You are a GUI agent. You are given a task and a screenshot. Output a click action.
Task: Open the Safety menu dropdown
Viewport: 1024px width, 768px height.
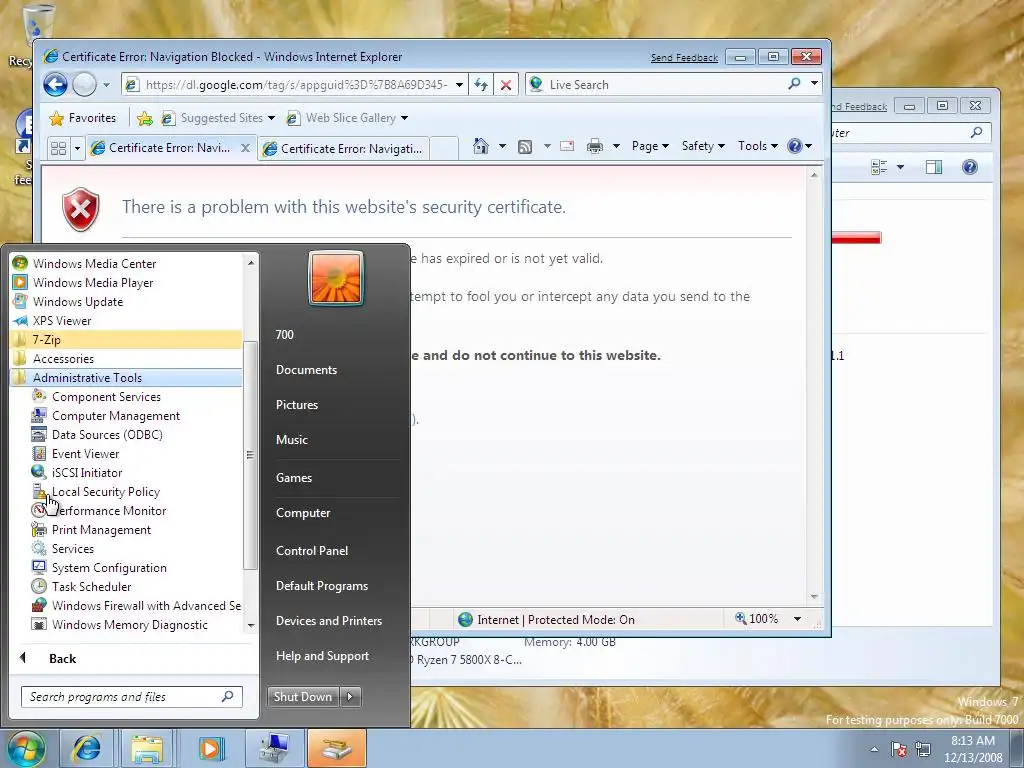click(703, 146)
